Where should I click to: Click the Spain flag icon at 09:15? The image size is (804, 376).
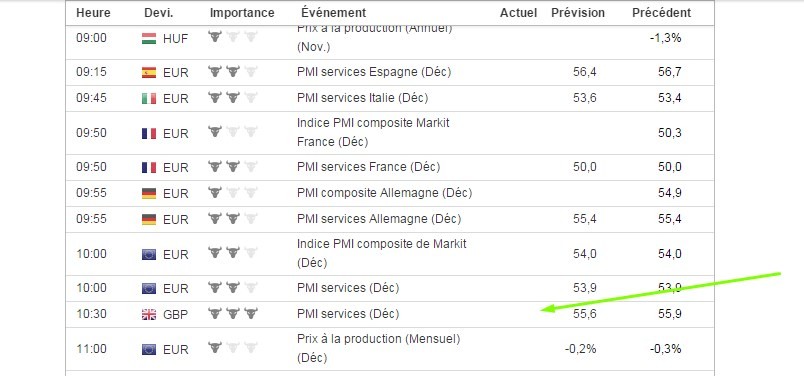(149, 72)
